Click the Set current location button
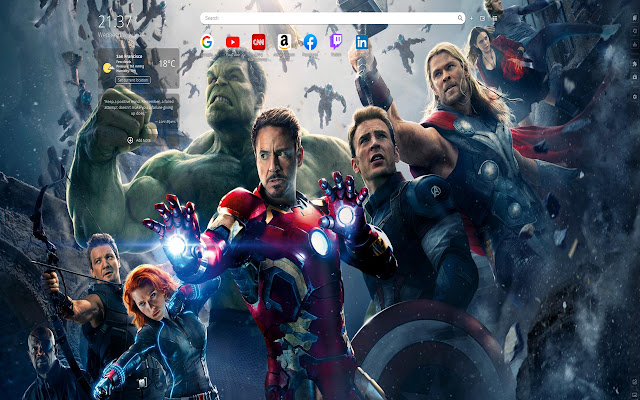The height and width of the screenshot is (400, 640). pos(133,80)
